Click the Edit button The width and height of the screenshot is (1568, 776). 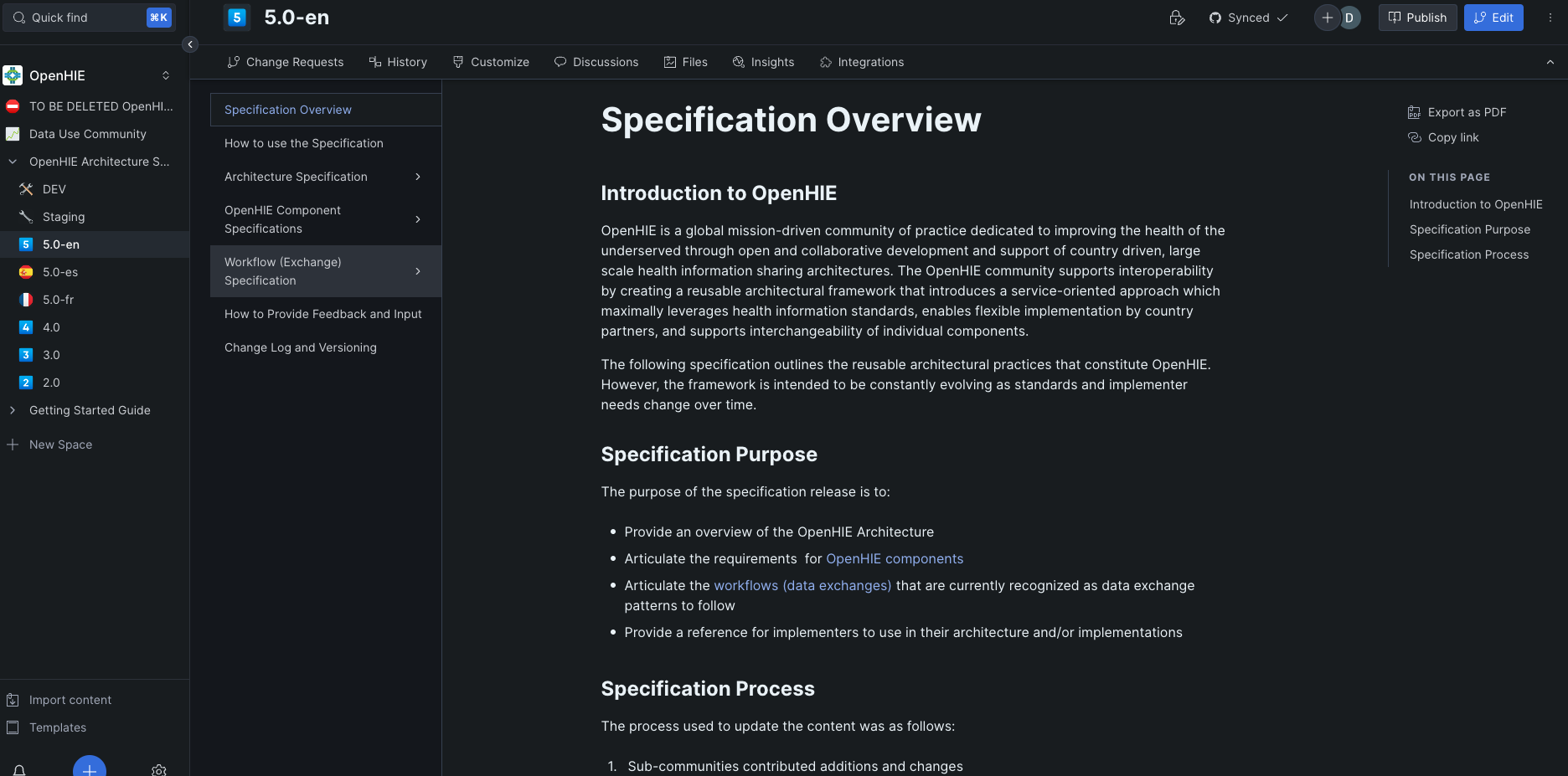click(1493, 18)
